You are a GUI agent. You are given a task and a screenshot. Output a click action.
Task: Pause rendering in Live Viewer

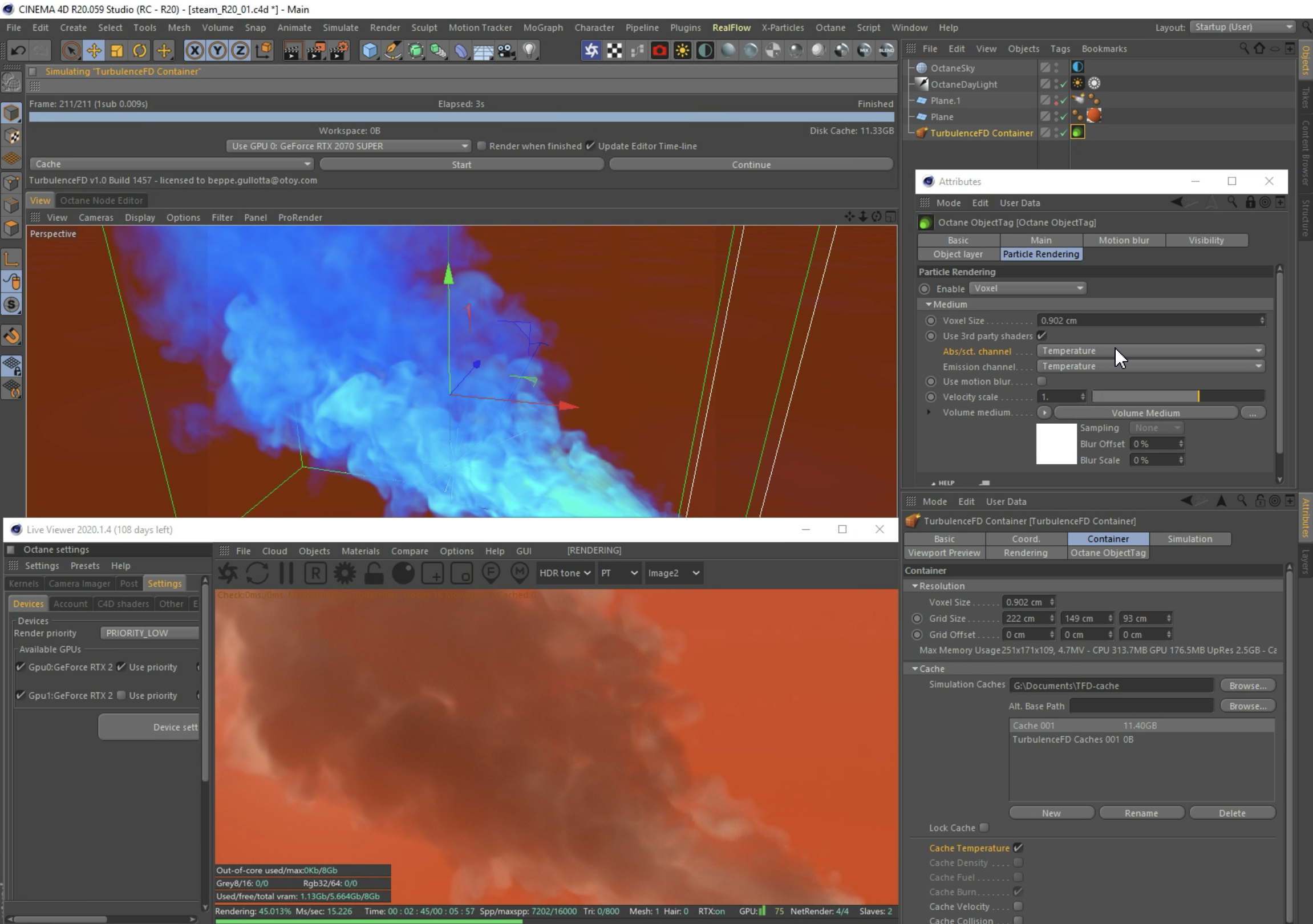[x=286, y=573]
